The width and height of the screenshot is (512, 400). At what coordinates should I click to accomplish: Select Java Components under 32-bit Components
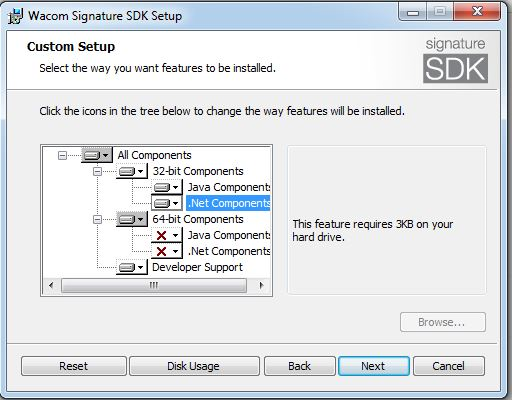(x=229, y=187)
